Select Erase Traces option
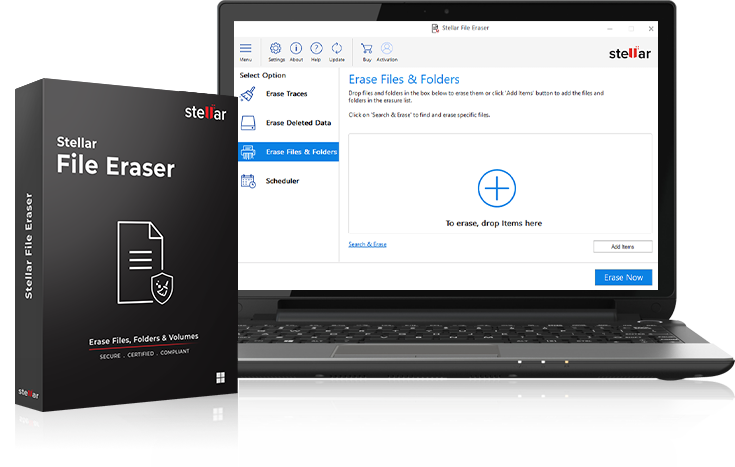 tap(287, 94)
